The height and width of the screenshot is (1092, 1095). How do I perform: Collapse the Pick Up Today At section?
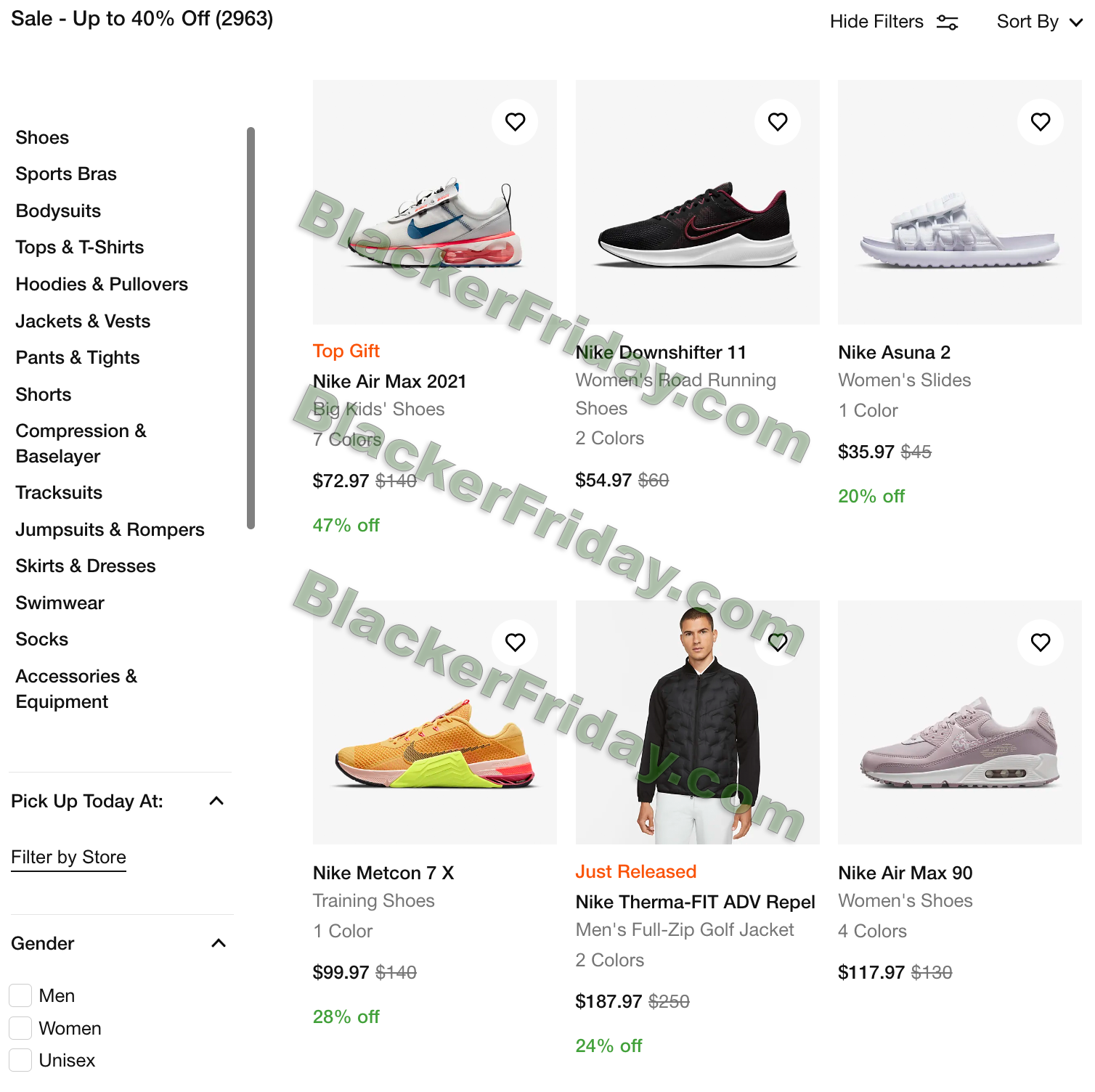[x=216, y=801]
